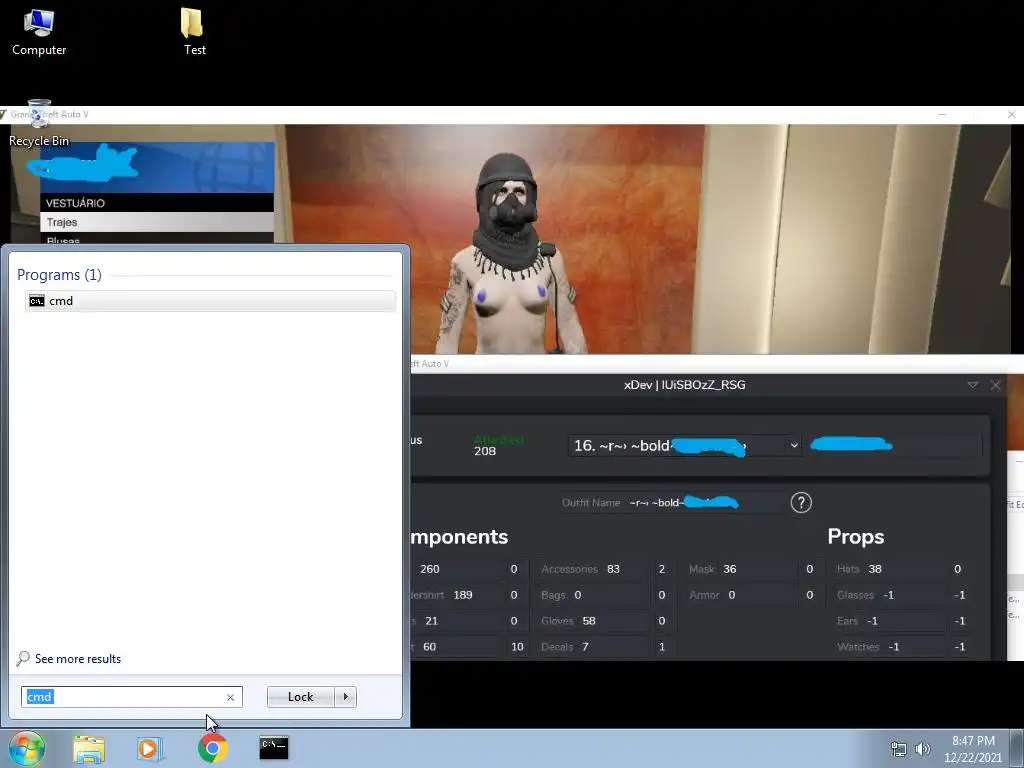Focus the Start menu search box
Image resolution: width=1024 pixels, height=768 pixels.
coord(123,697)
